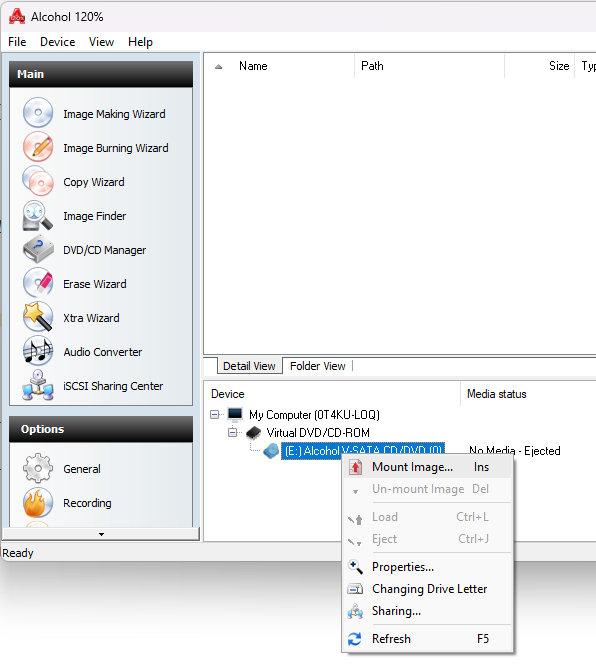Click the Properties magnifier icon in context menu
The image size is (596, 666).
point(355,567)
